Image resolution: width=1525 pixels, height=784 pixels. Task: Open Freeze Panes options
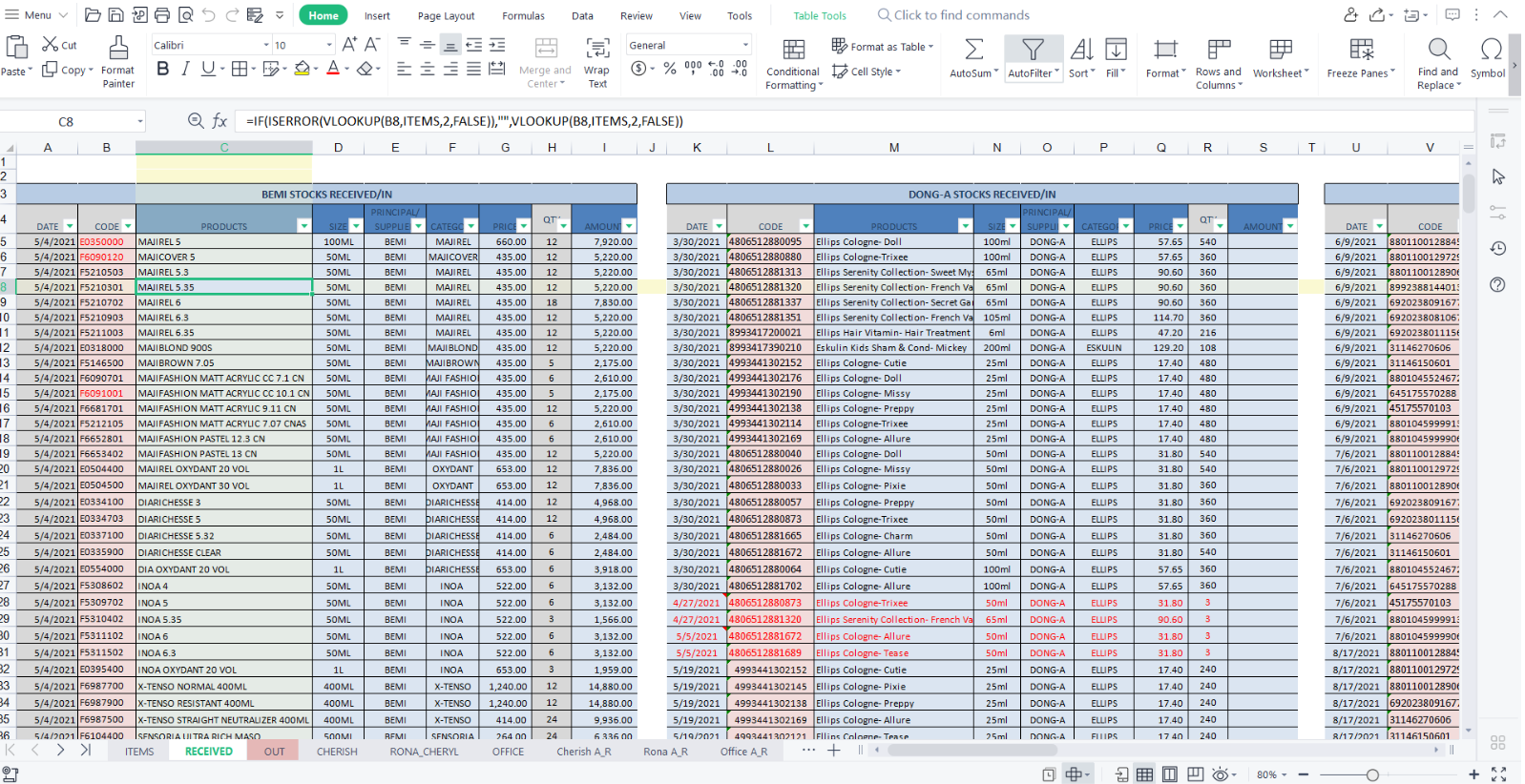(1361, 57)
